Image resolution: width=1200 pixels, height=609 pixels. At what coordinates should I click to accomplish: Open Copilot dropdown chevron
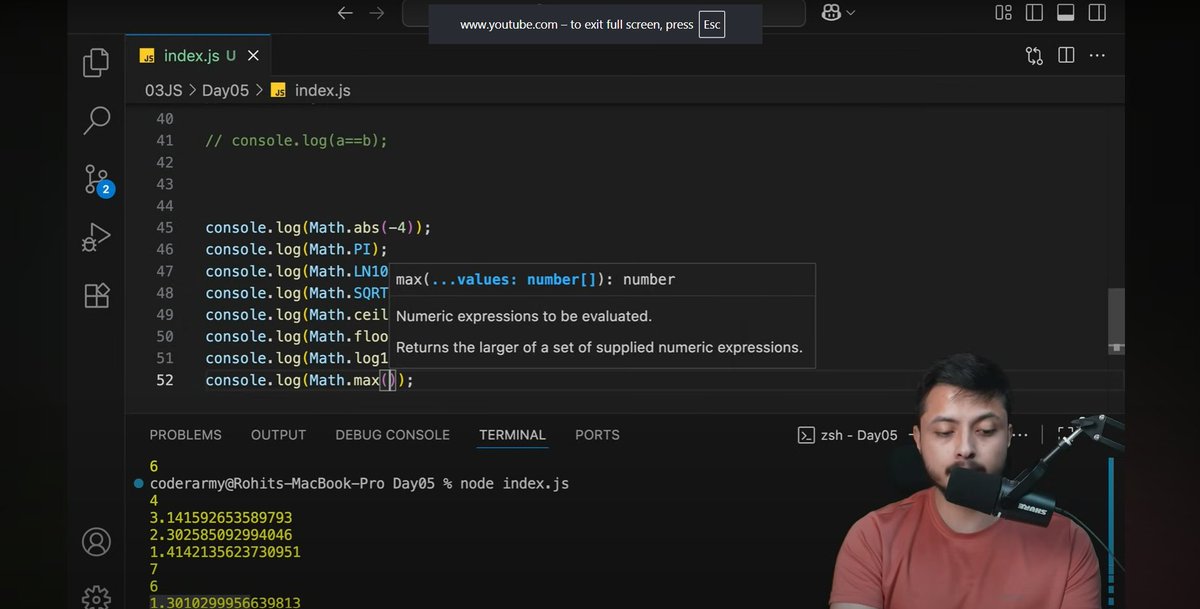pos(850,13)
